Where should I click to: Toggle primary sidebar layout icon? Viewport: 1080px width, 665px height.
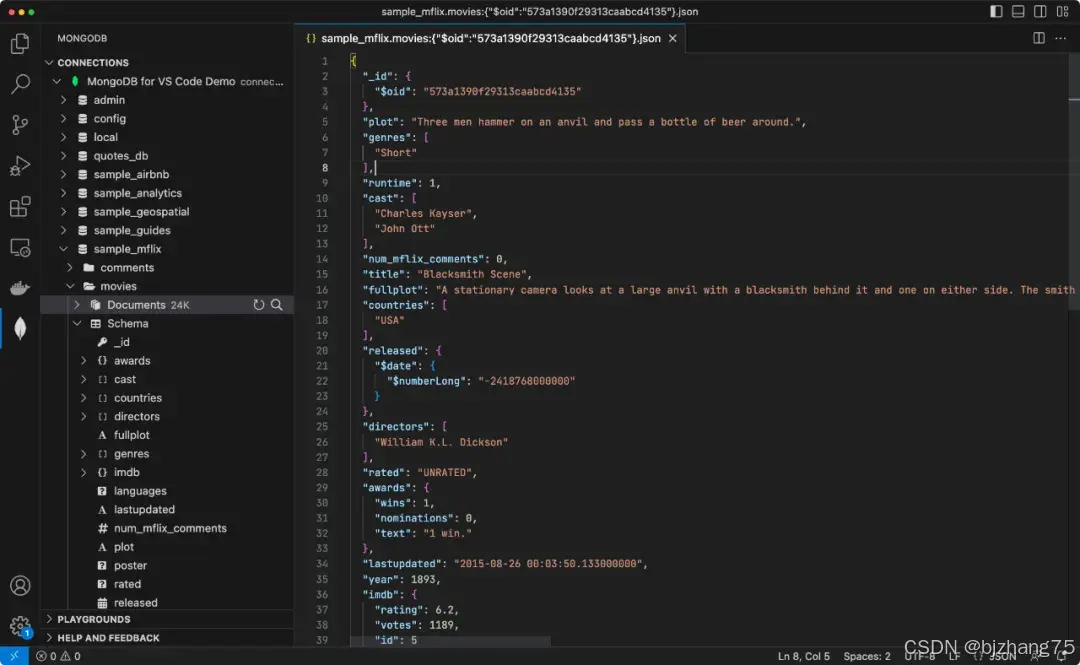[996, 12]
